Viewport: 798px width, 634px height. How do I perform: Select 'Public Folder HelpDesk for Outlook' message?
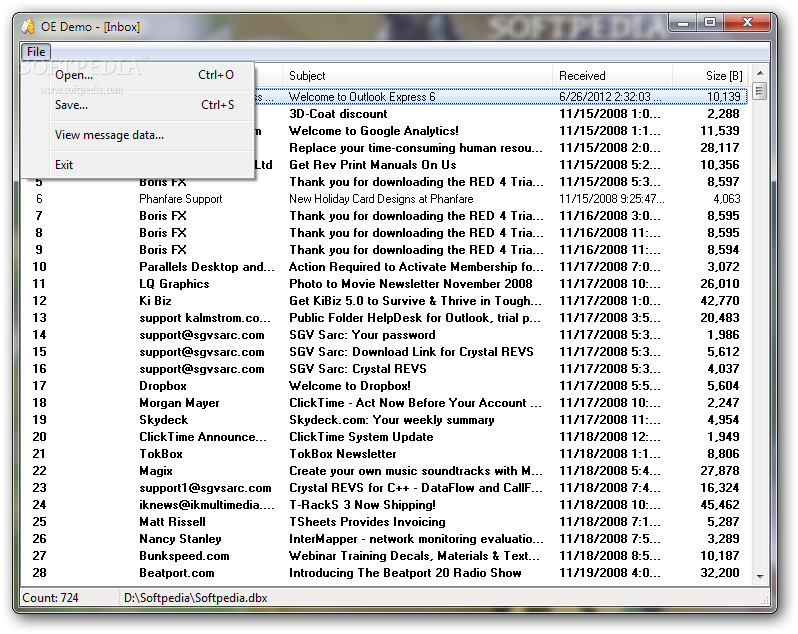point(415,318)
